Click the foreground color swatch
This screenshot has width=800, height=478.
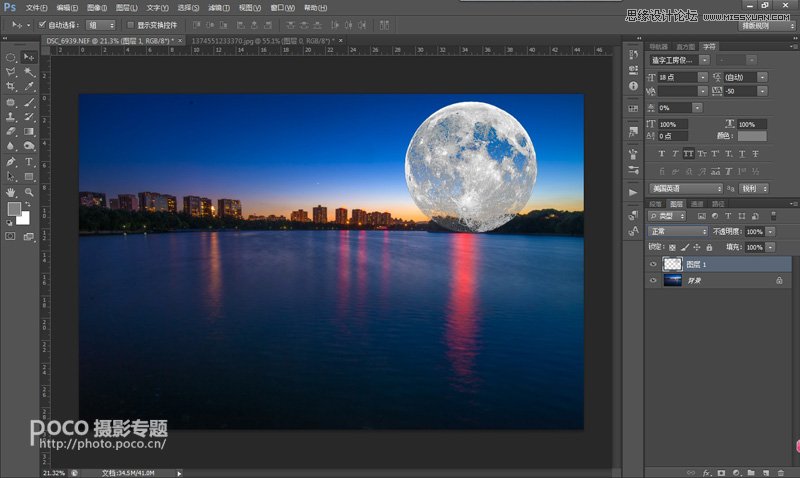pos(14,209)
